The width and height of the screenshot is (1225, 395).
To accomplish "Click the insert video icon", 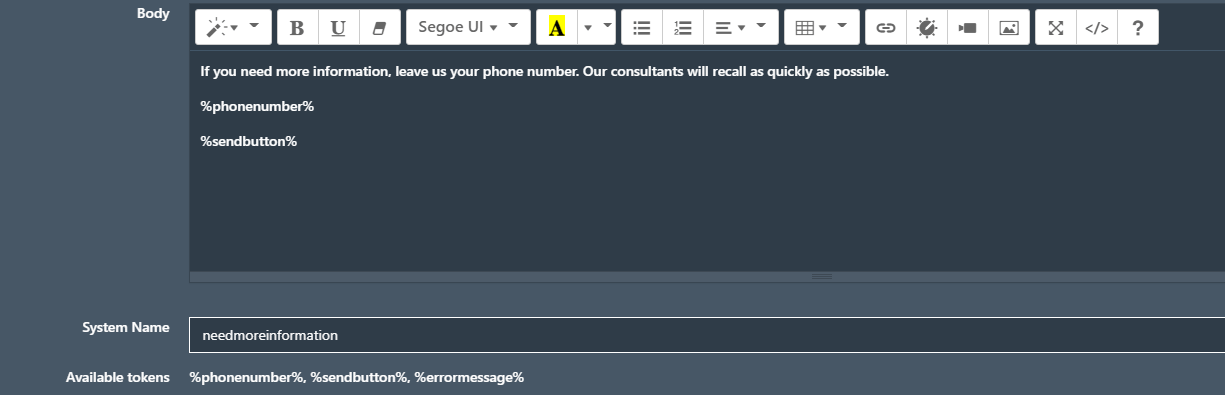I will pos(967,28).
